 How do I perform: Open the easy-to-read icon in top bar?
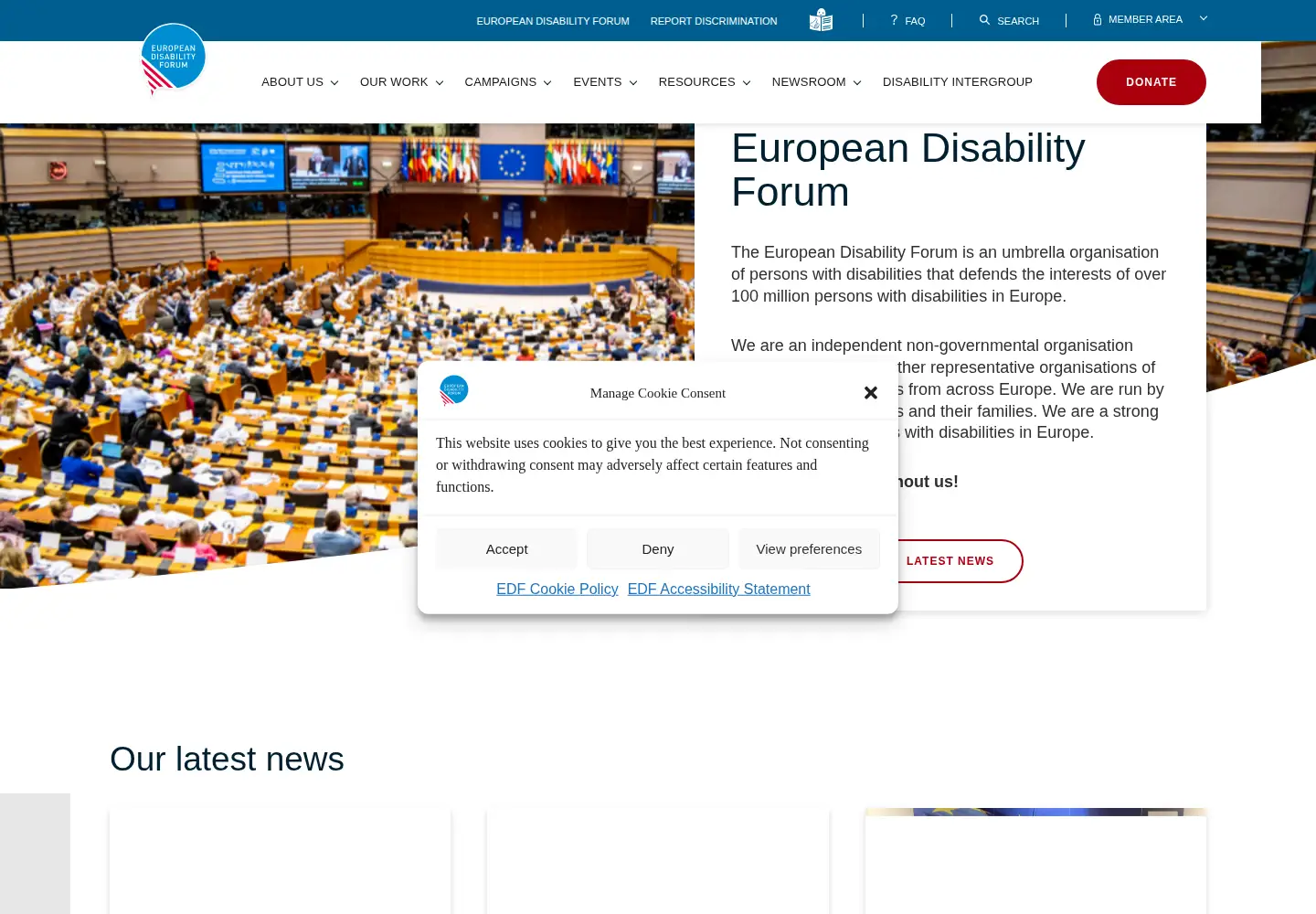click(x=821, y=20)
